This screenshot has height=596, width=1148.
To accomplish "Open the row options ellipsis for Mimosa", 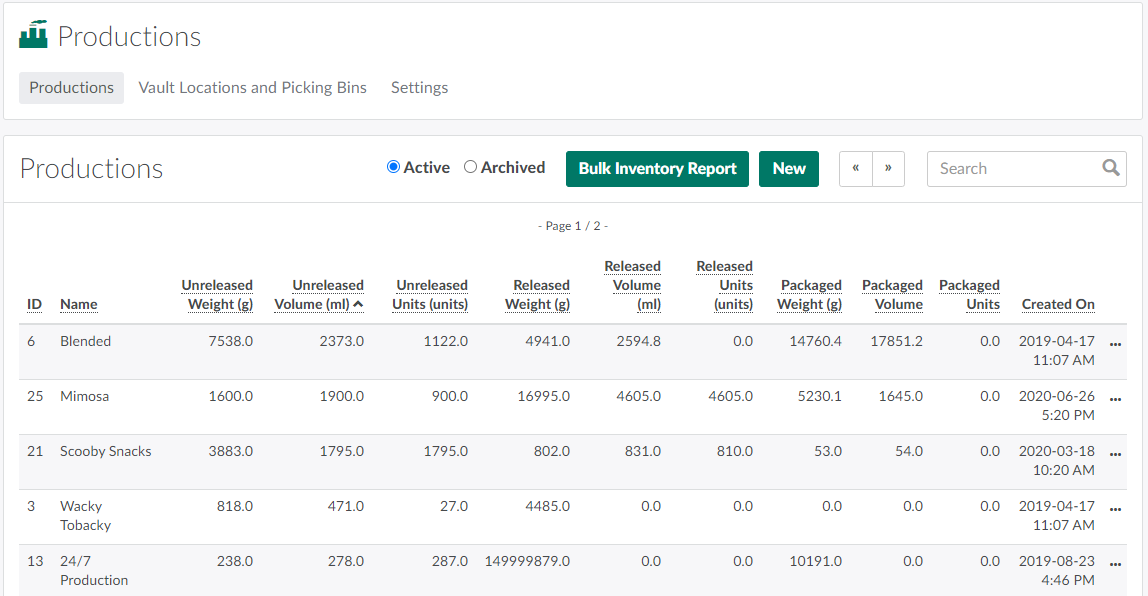I will click(x=1116, y=398).
